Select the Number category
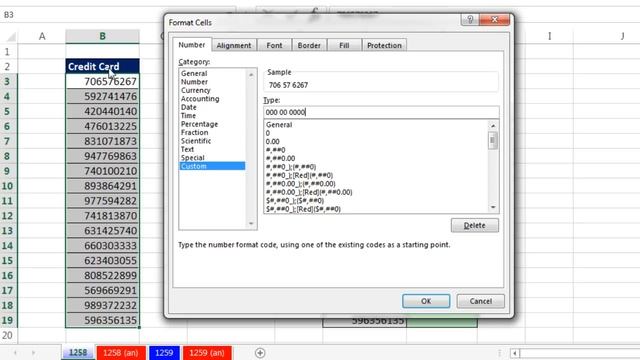640x360 pixels. 194,82
